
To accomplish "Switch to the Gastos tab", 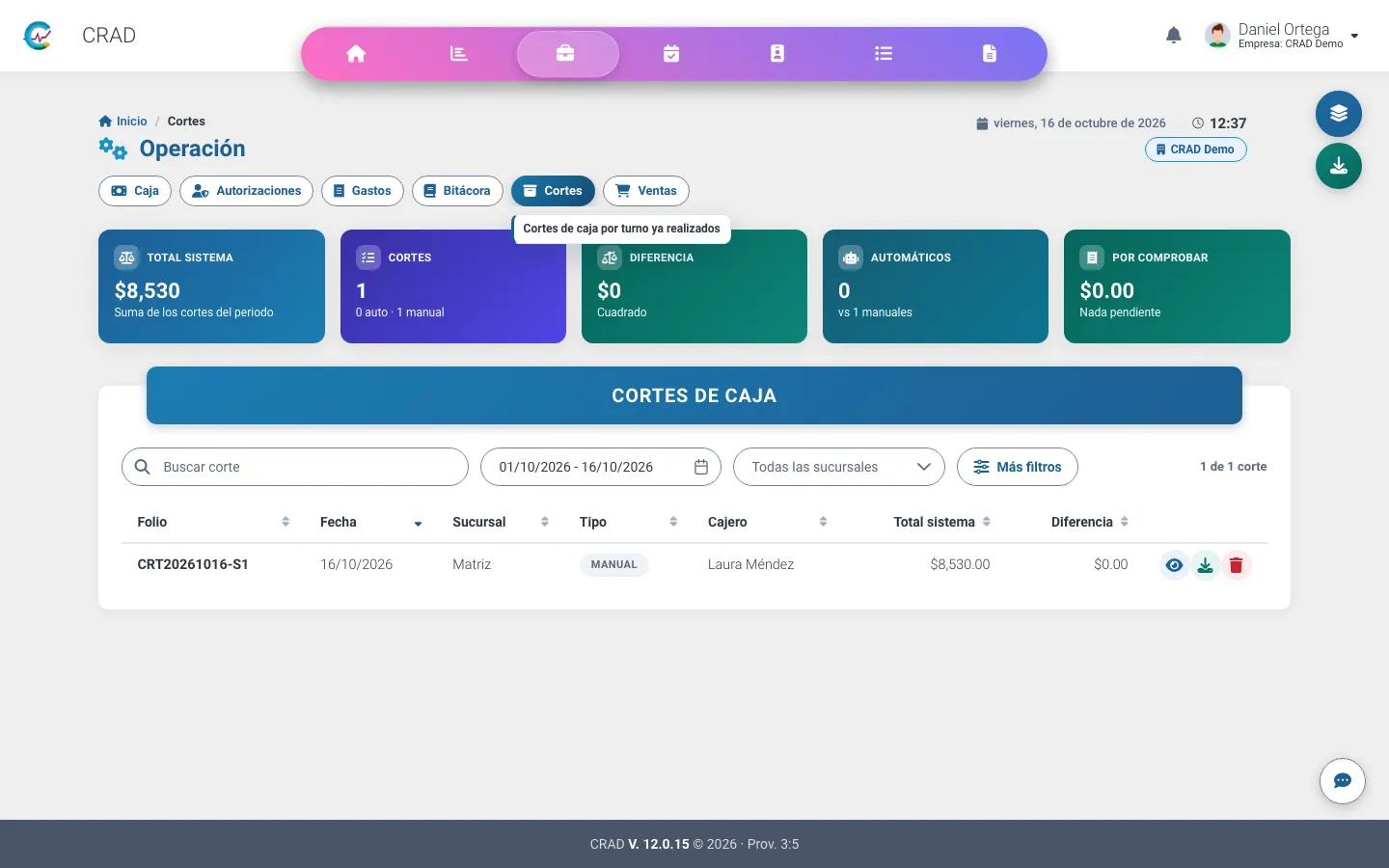I will pos(363,191).
